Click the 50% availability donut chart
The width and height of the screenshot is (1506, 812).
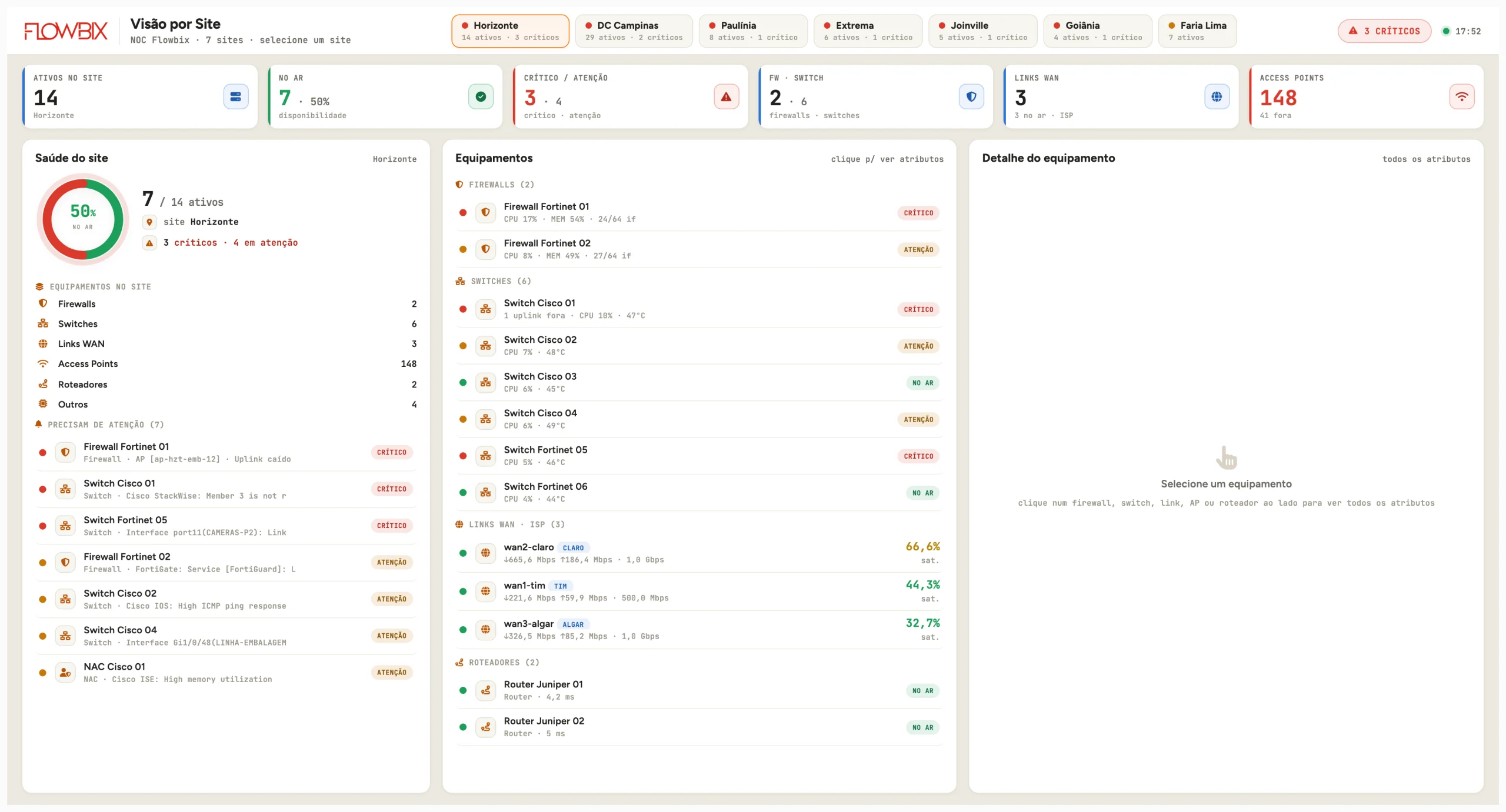pyautogui.click(x=83, y=219)
